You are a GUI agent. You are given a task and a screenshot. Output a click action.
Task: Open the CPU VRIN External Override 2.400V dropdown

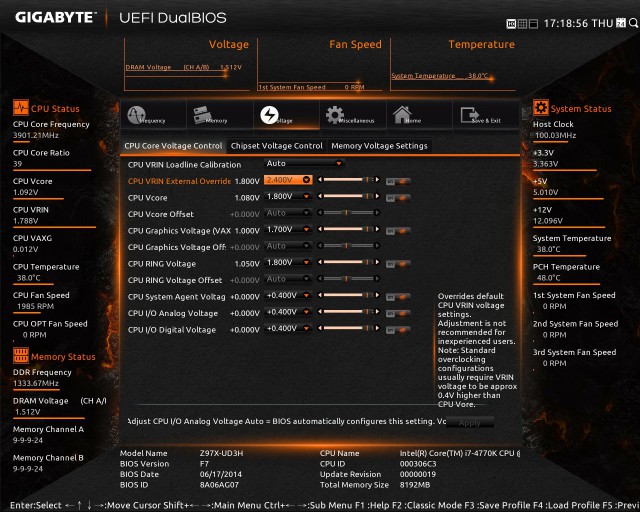coord(288,180)
